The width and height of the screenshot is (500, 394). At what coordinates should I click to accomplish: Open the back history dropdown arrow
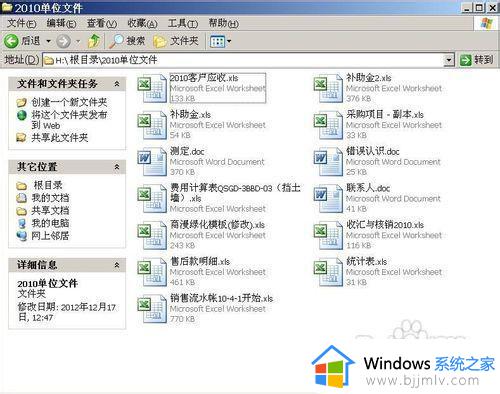point(48,41)
